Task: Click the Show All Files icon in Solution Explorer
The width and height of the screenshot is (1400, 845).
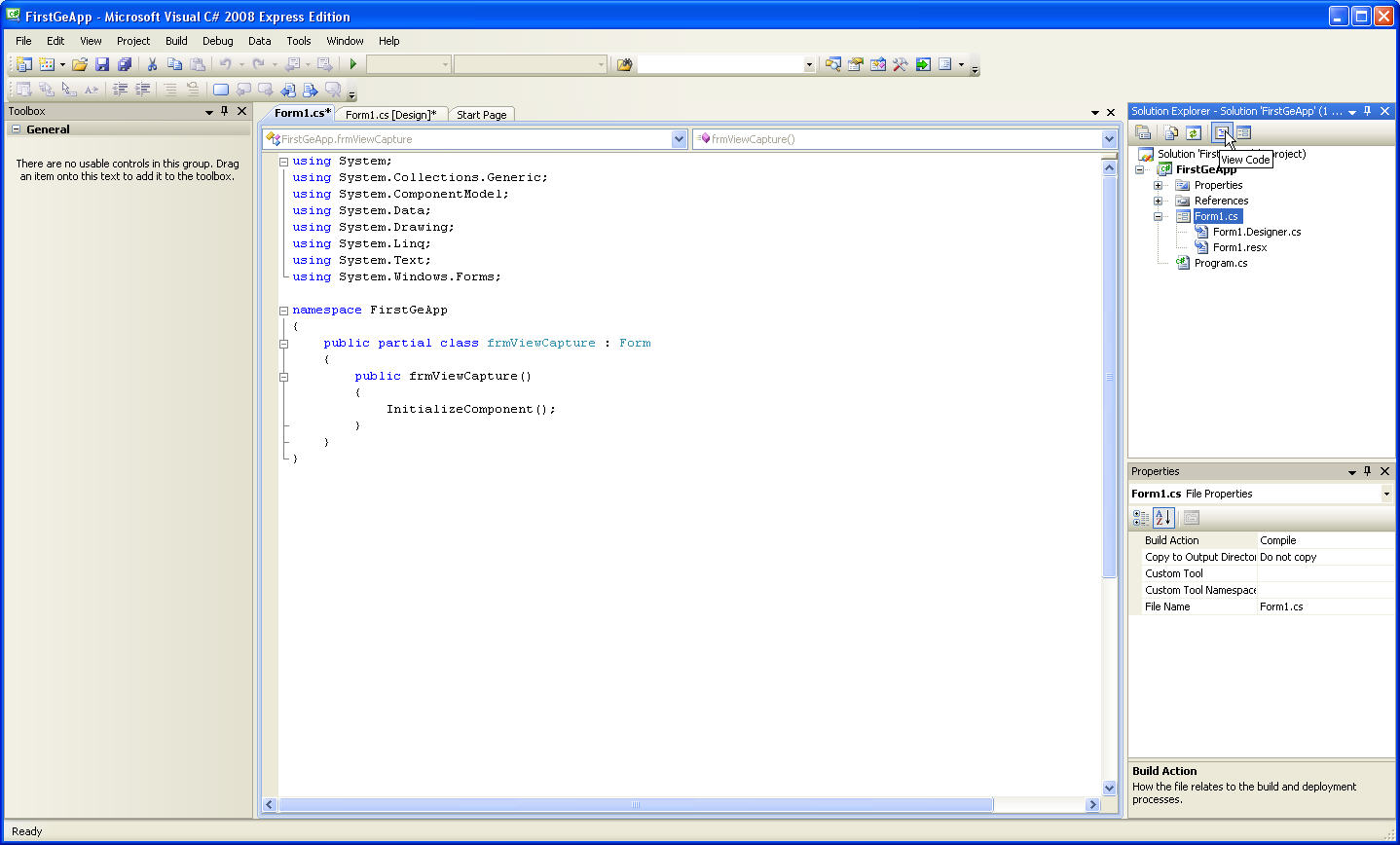Action: click(1171, 132)
